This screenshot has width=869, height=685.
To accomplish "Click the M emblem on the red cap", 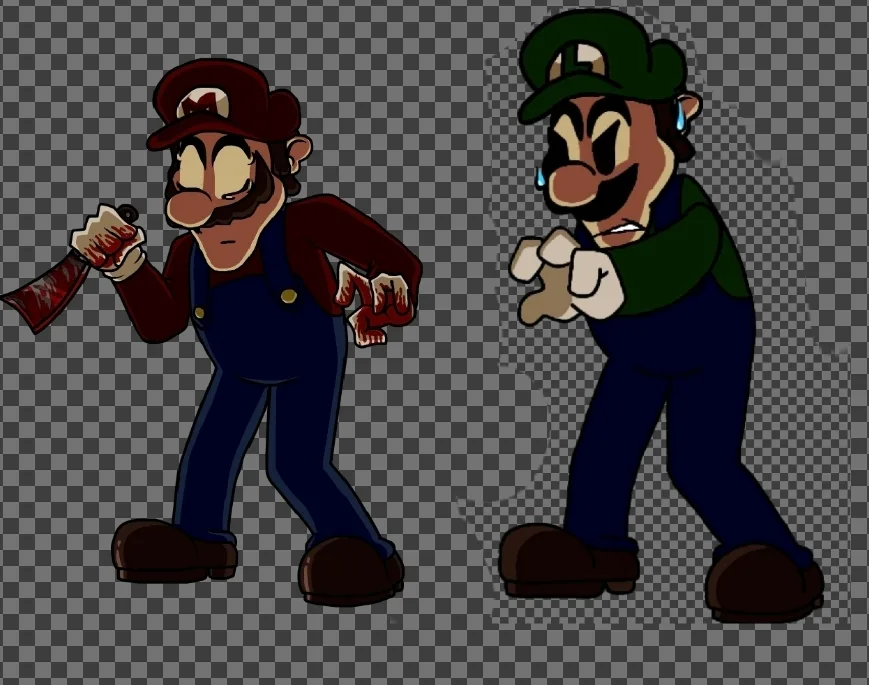I will pos(203,104).
